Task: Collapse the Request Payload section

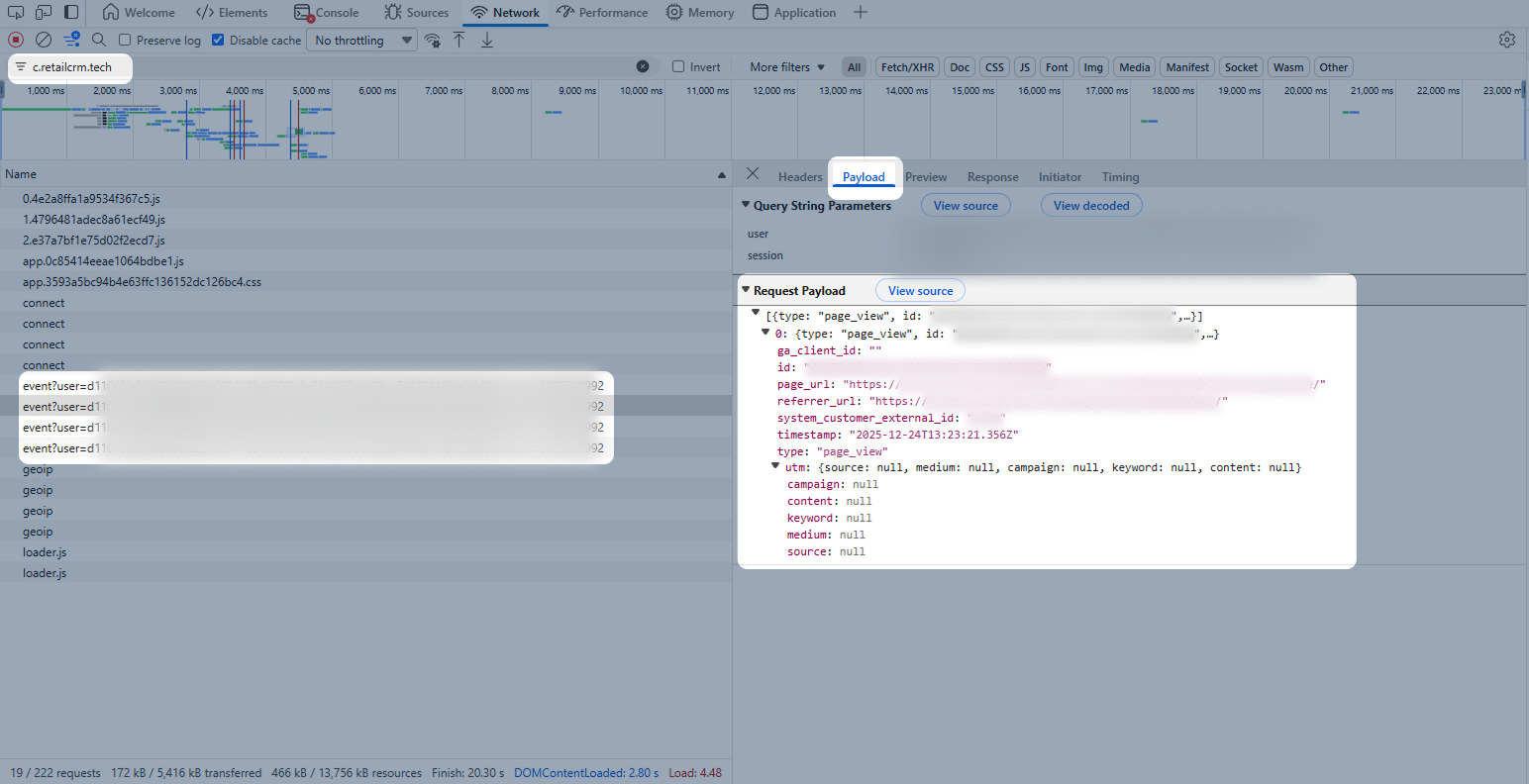Action: [x=746, y=290]
